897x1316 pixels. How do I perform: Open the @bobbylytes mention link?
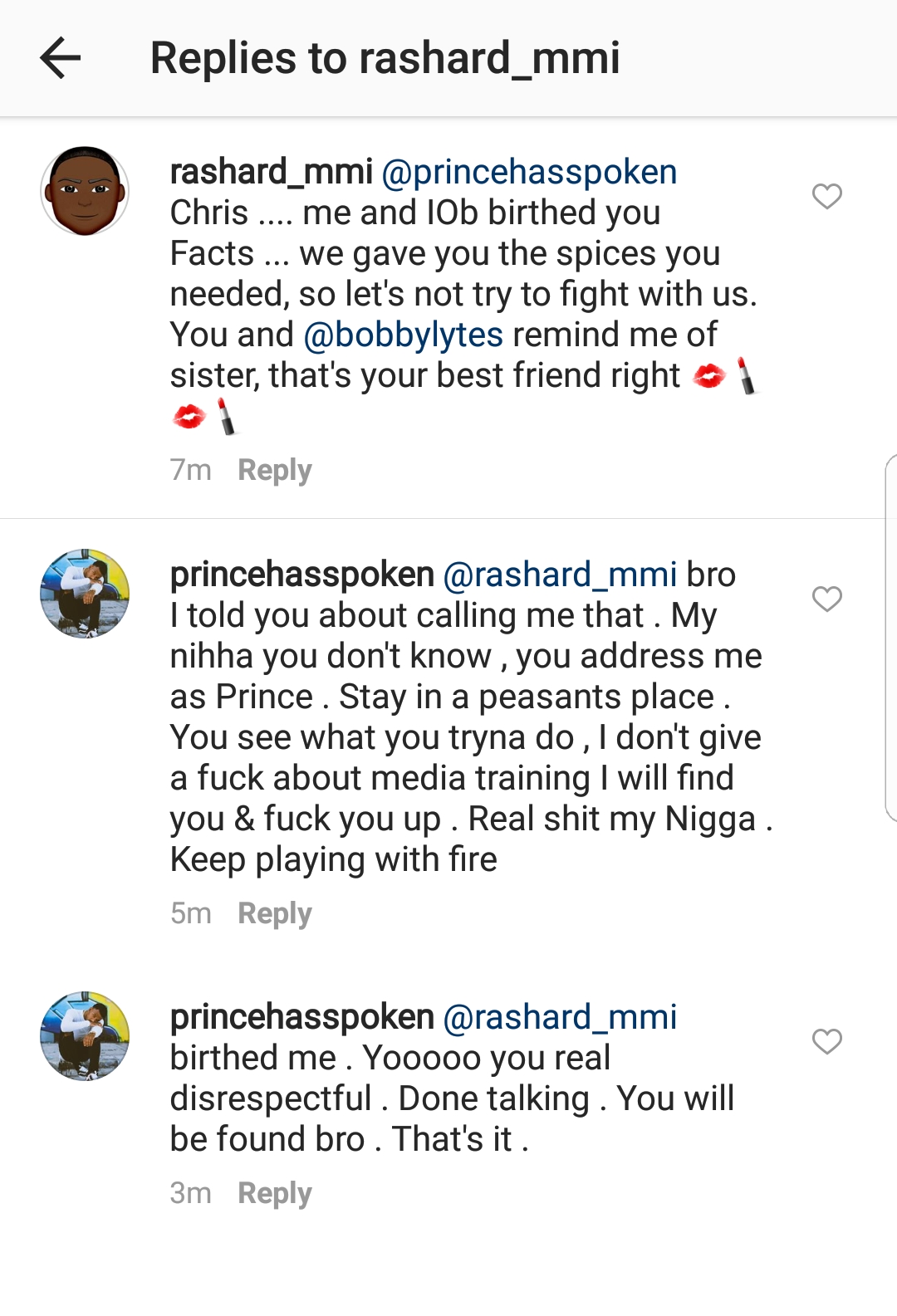[x=404, y=335]
